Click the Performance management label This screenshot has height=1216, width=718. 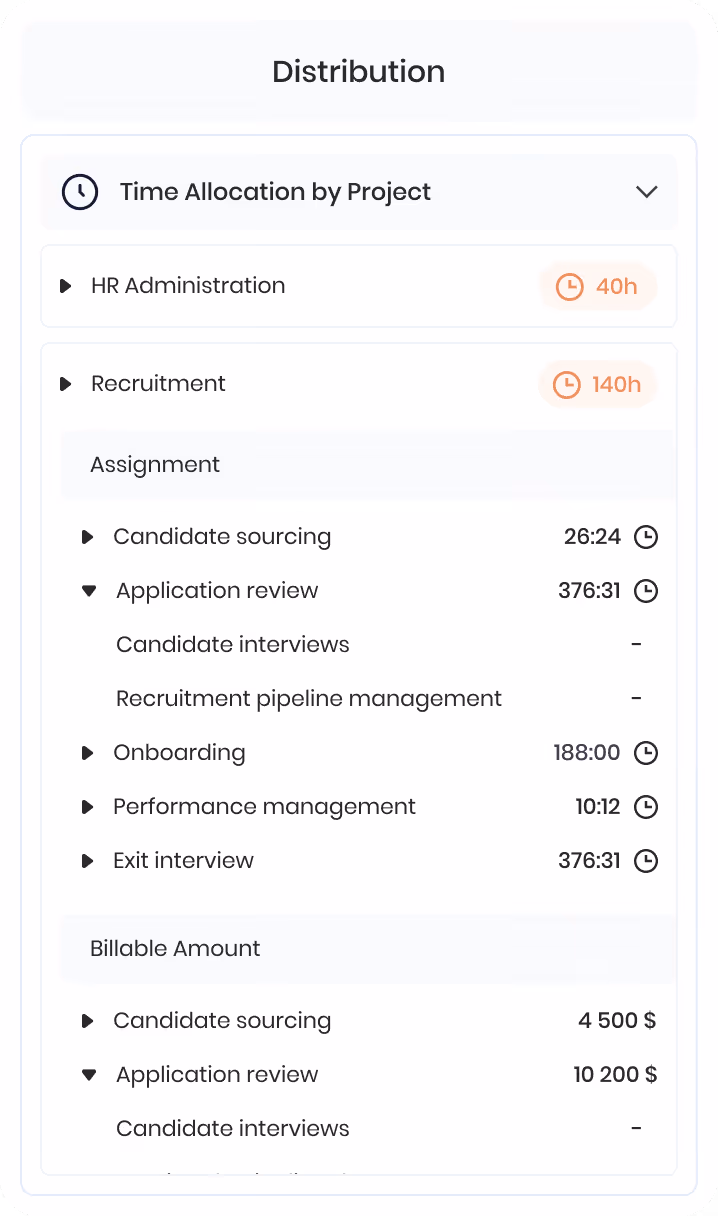pos(264,807)
